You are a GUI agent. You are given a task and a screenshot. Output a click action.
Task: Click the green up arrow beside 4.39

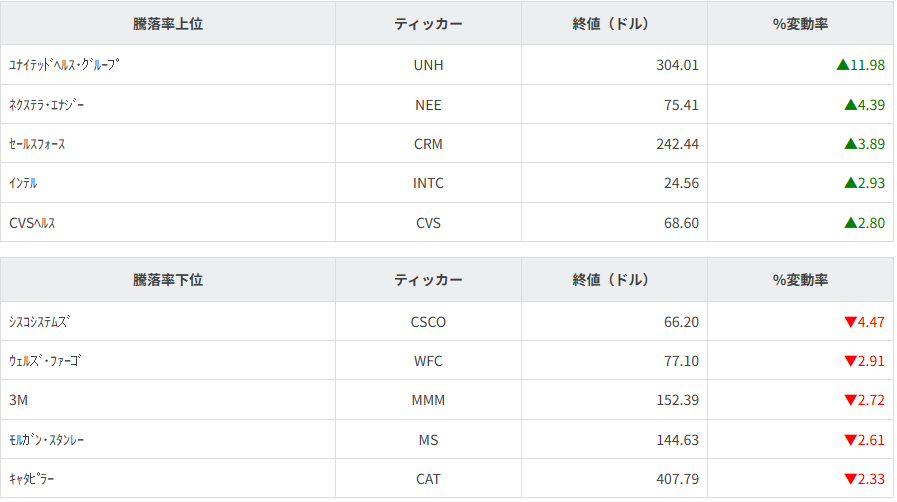point(850,104)
